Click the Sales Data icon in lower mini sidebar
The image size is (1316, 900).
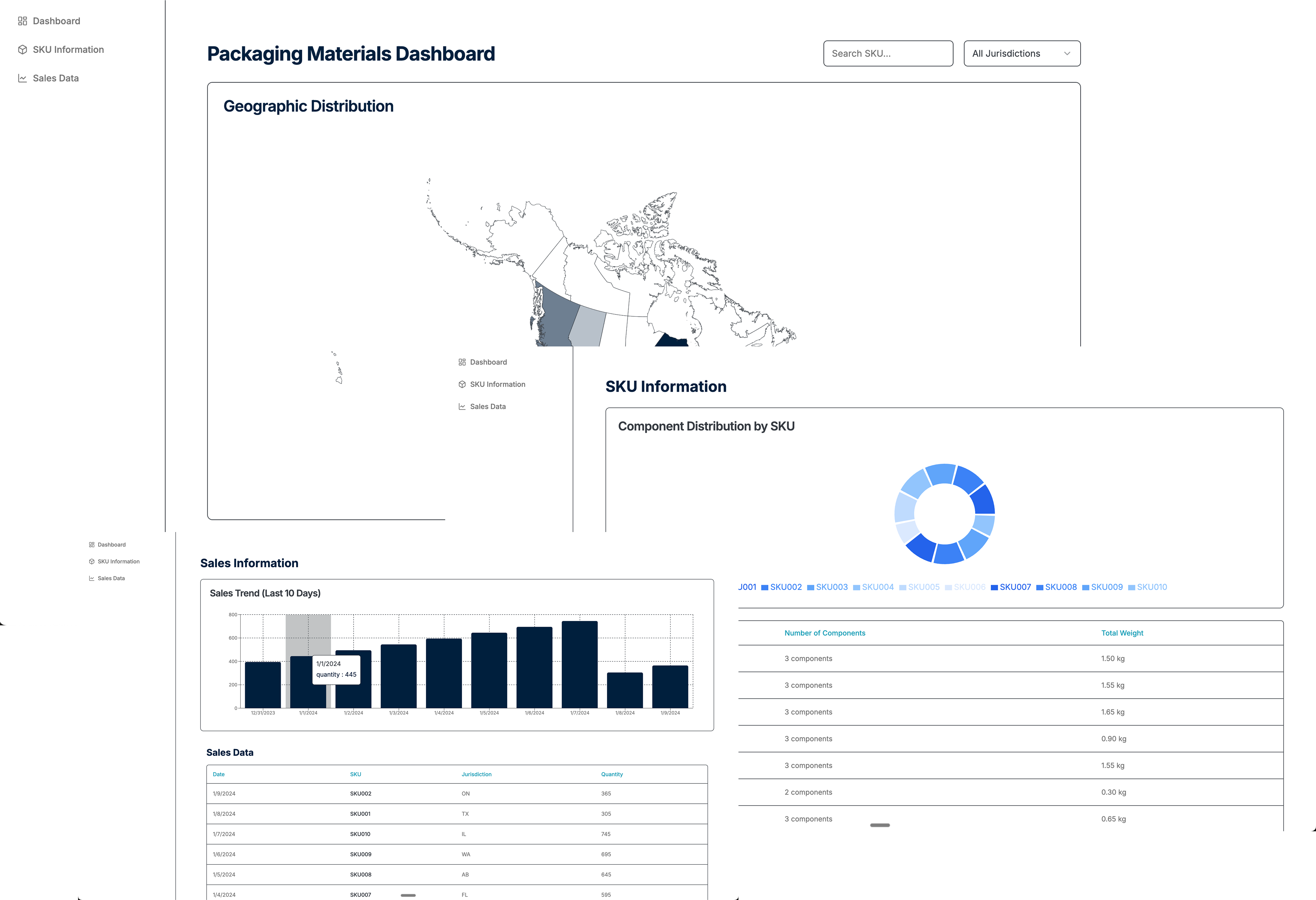coord(92,578)
